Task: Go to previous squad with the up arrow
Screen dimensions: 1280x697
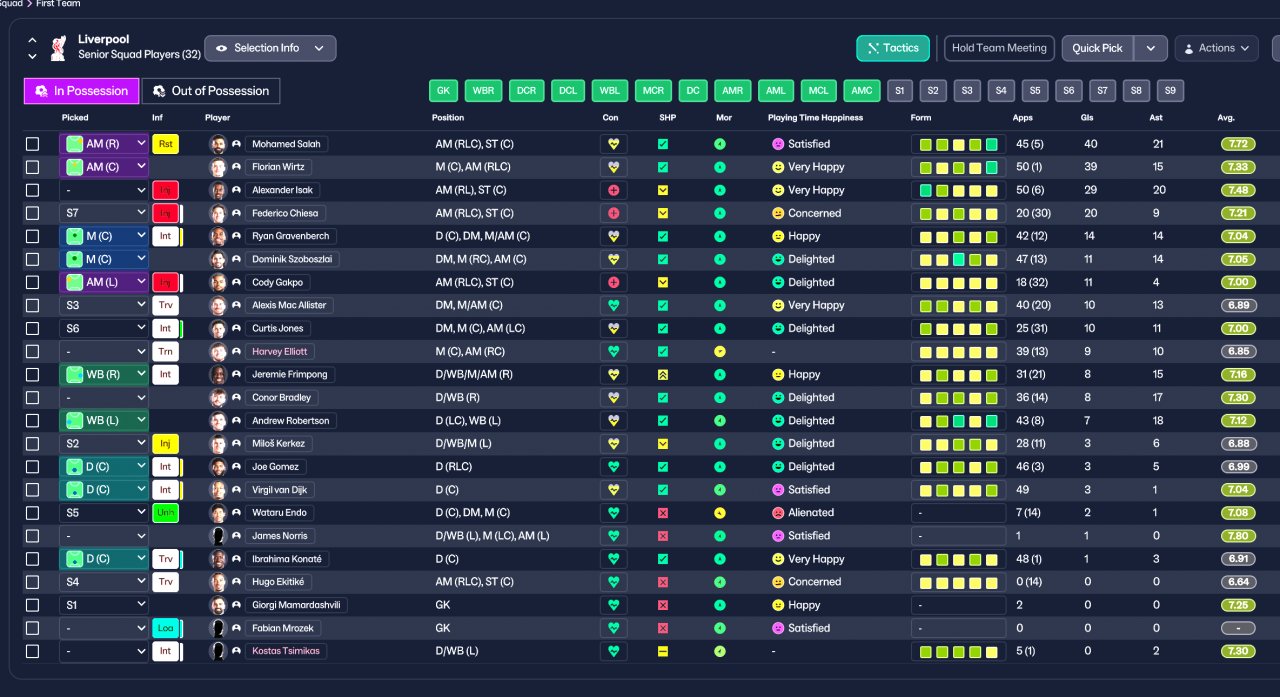Action: point(32,40)
